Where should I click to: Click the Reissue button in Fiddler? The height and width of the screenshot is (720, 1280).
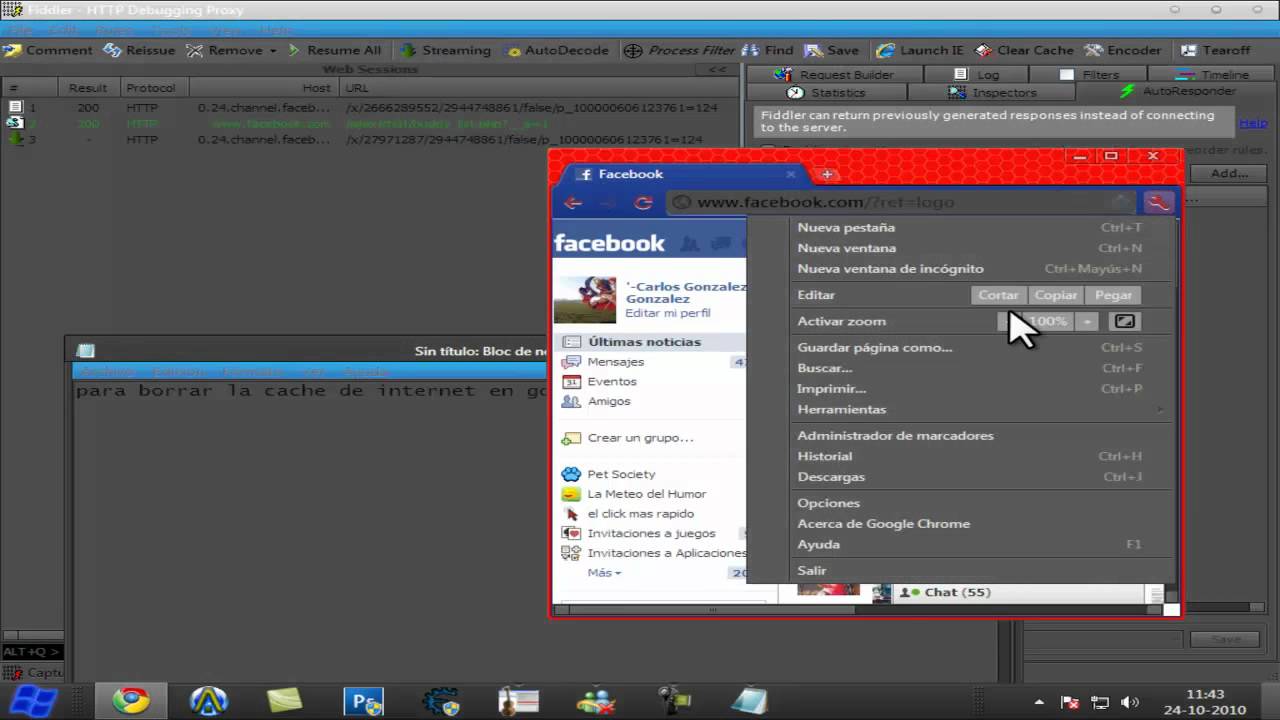139,50
